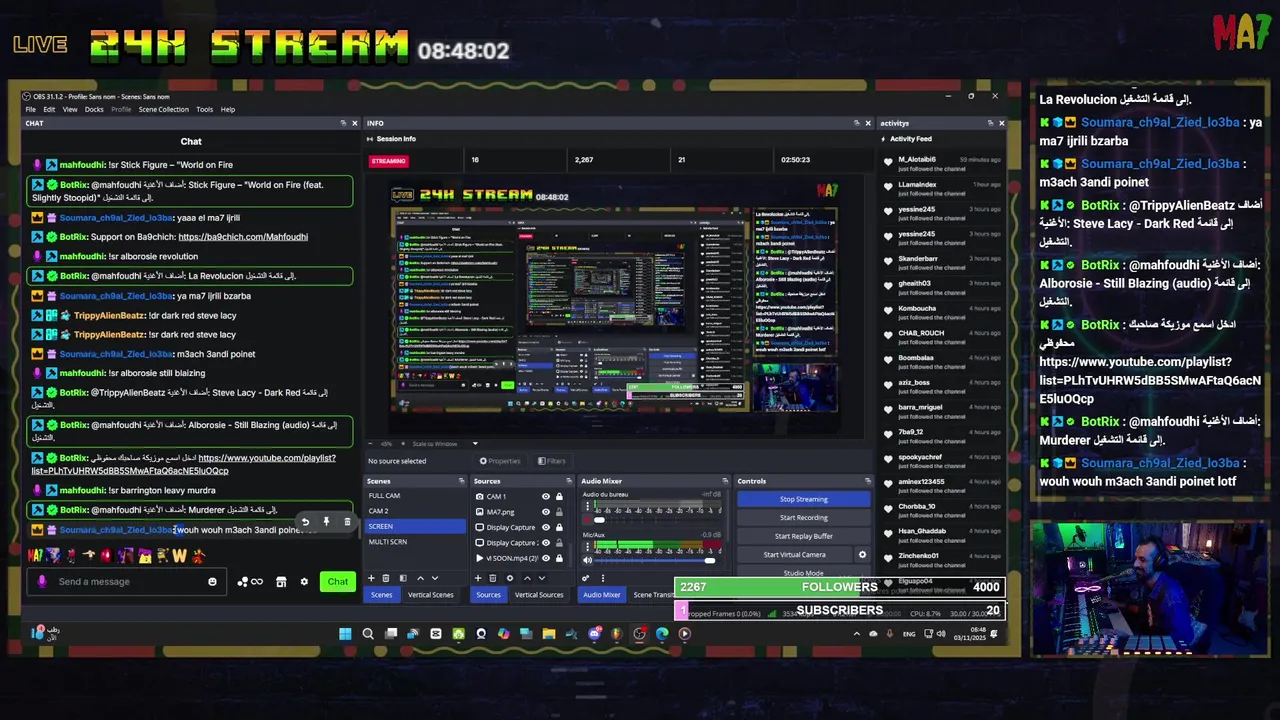The height and width of the screenshot is (720, 1280).
Task: Open the Edit menu
Action: coord(49,109)
